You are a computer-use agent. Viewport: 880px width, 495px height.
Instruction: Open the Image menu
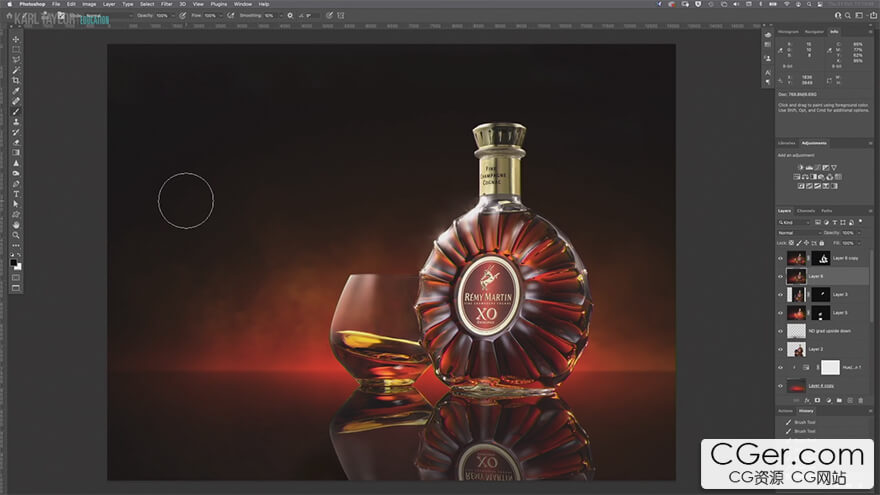point(89,4)
